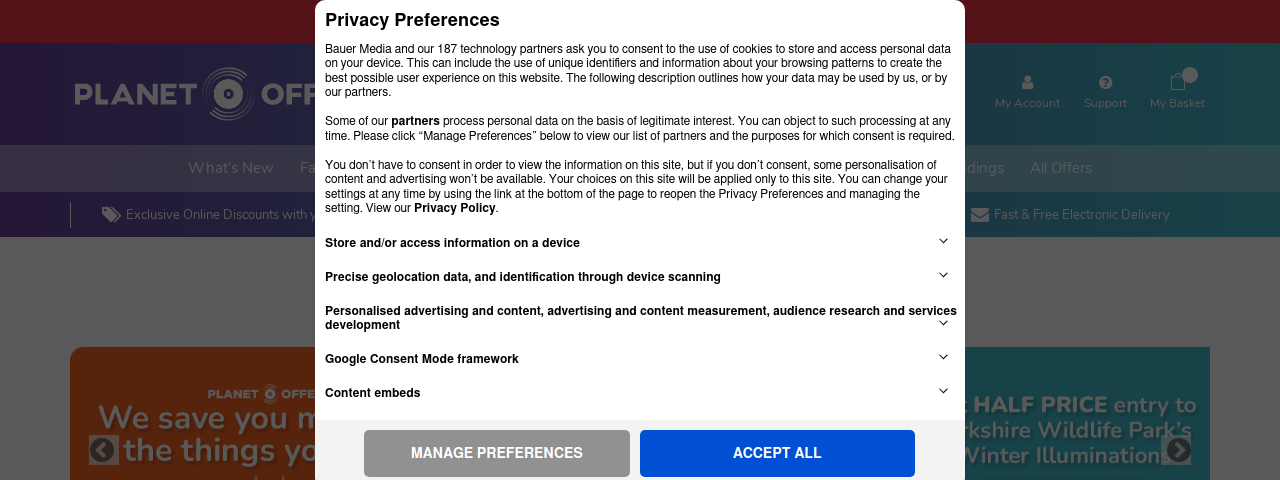1280x480 pixels.
Task: Click the Manage Preferences button
Action: [x=497, y=453]
